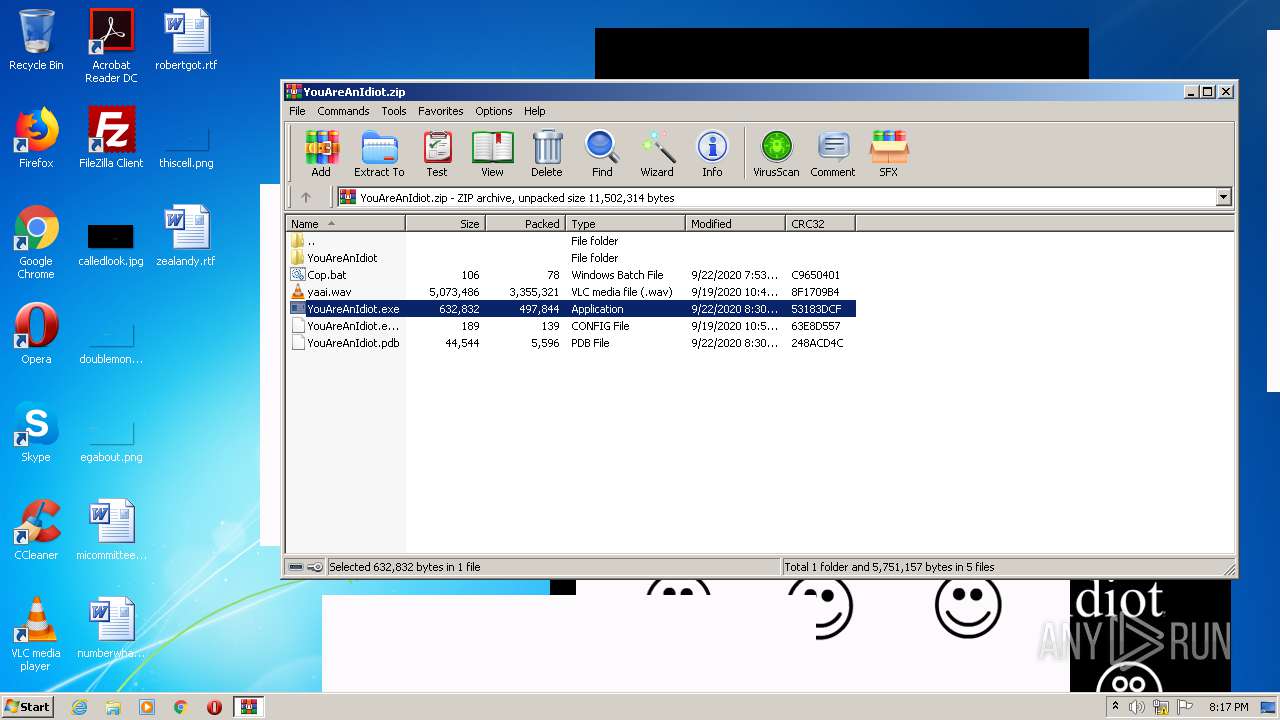Viewport: 1280px width, 720px height.
Task: Open the Commands menu
Action: [343, 111]
